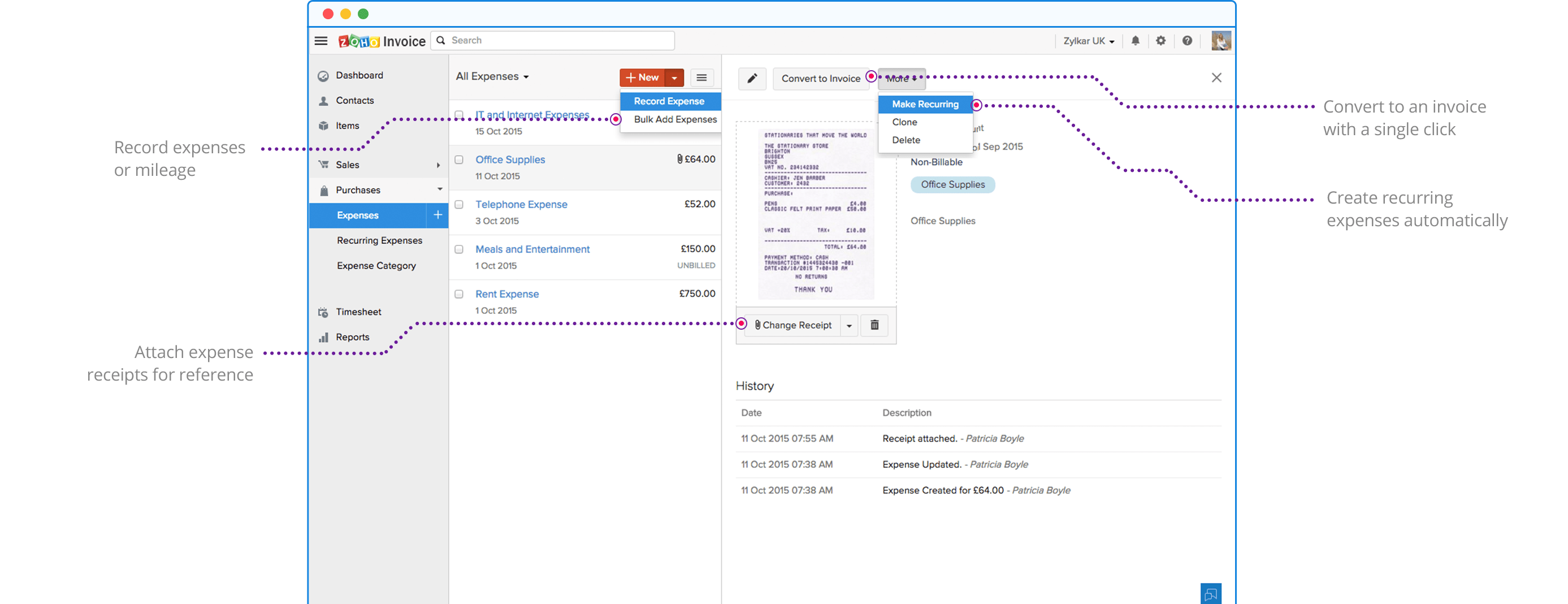1568x604 pixels.
Task: Delete receipt with the trash icon
Action: [874, 325]
